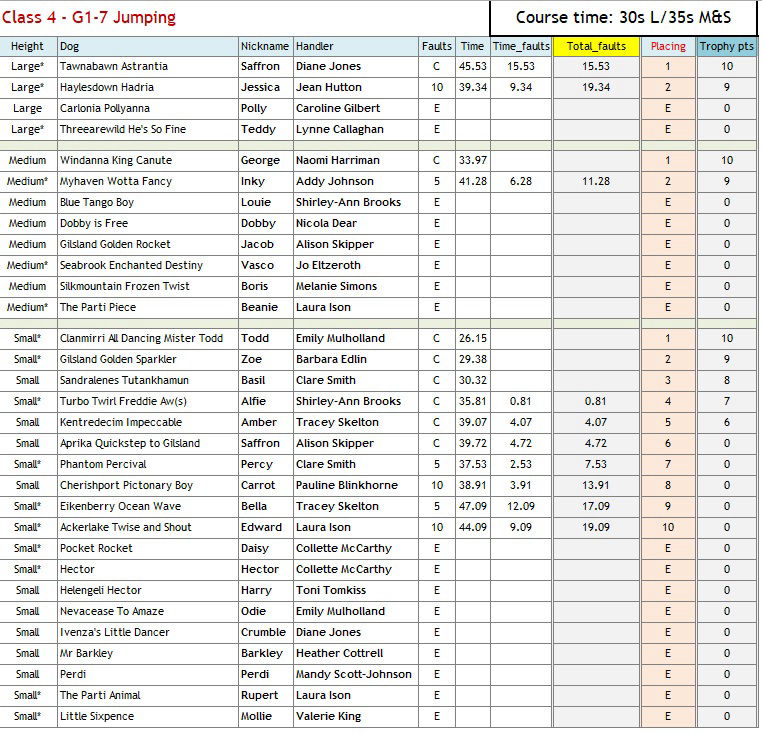This screenshot has width=762, height=734.
Task: Select the 'Ivenza's Little Dancer' cell
Action: 148,632
